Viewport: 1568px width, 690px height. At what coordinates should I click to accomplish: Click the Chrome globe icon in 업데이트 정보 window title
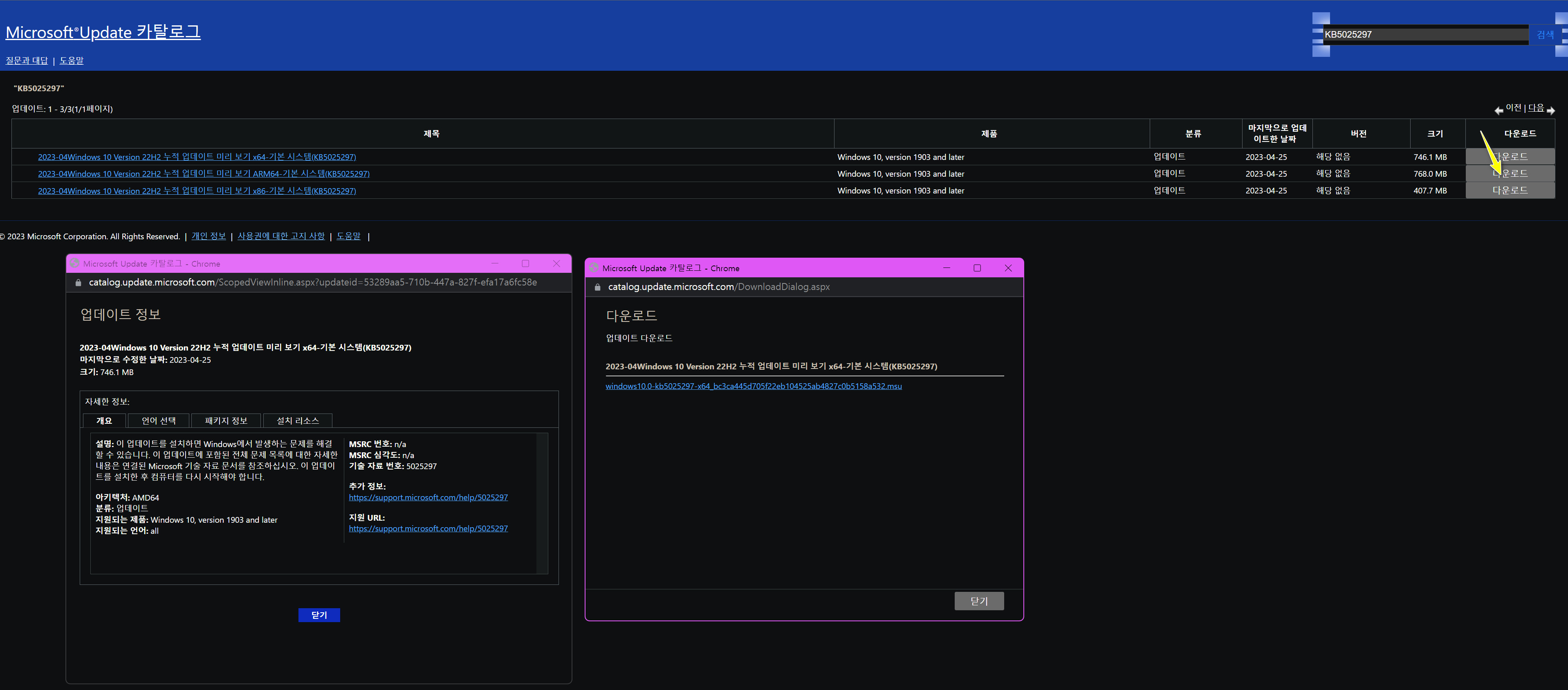(75, 264)
